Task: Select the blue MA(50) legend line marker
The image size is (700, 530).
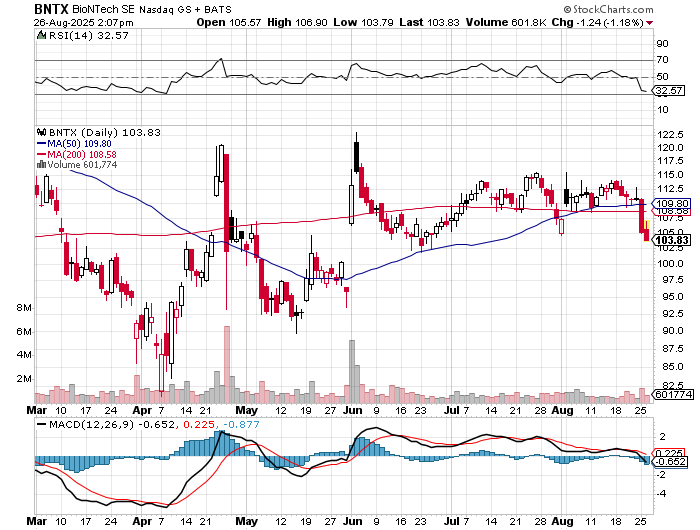Action: 42,144
